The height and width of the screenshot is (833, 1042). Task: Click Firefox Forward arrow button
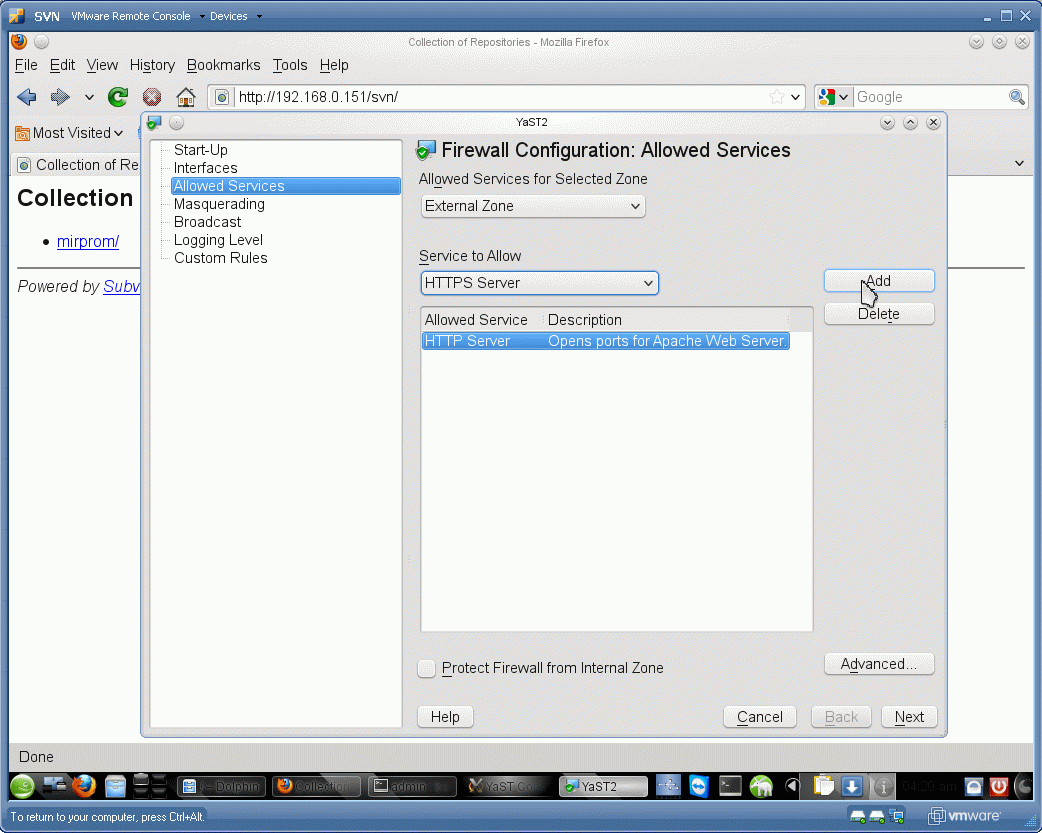60,97
